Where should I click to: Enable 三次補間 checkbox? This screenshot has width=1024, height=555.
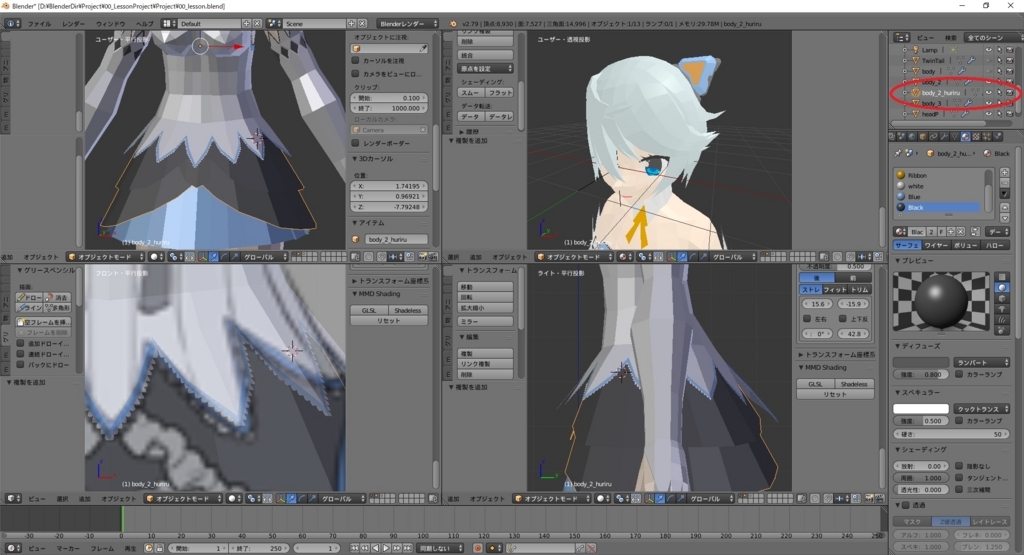pyautogui.click(x=959, y=489)
